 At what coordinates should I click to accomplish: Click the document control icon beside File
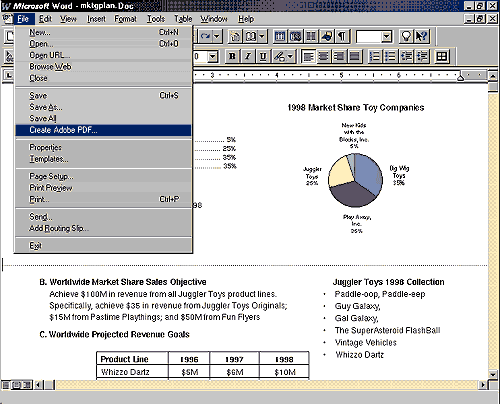pos(7,19)
